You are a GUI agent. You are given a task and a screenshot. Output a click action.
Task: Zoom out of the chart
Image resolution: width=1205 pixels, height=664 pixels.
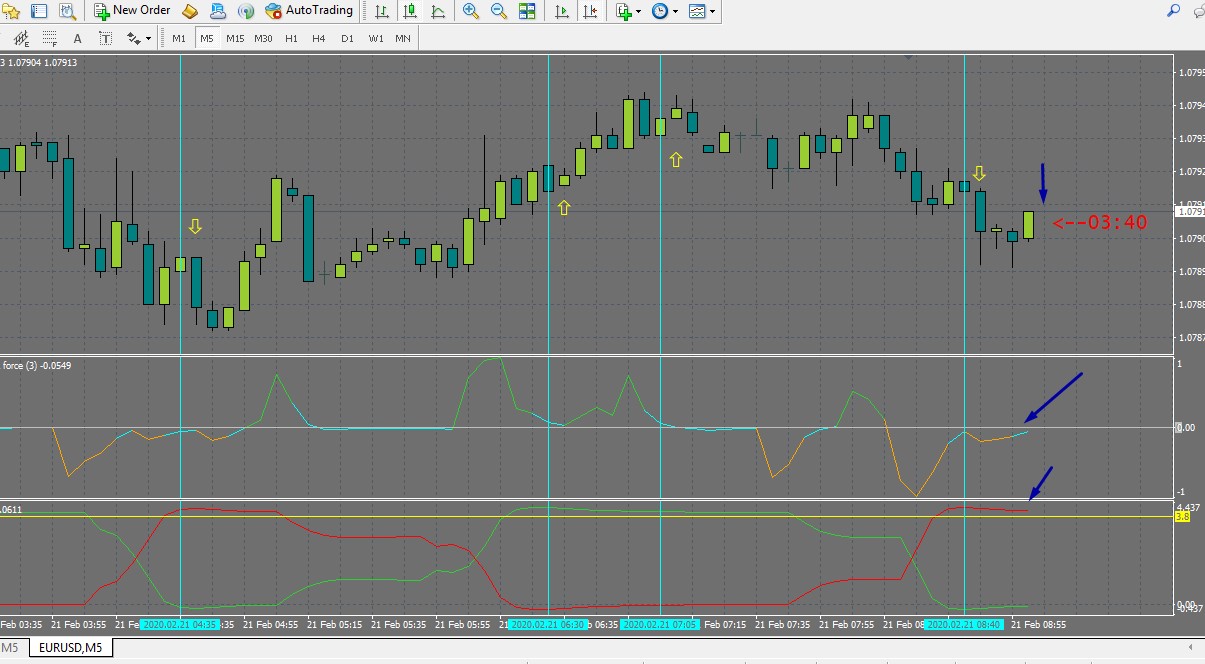[x=498, y=11]
